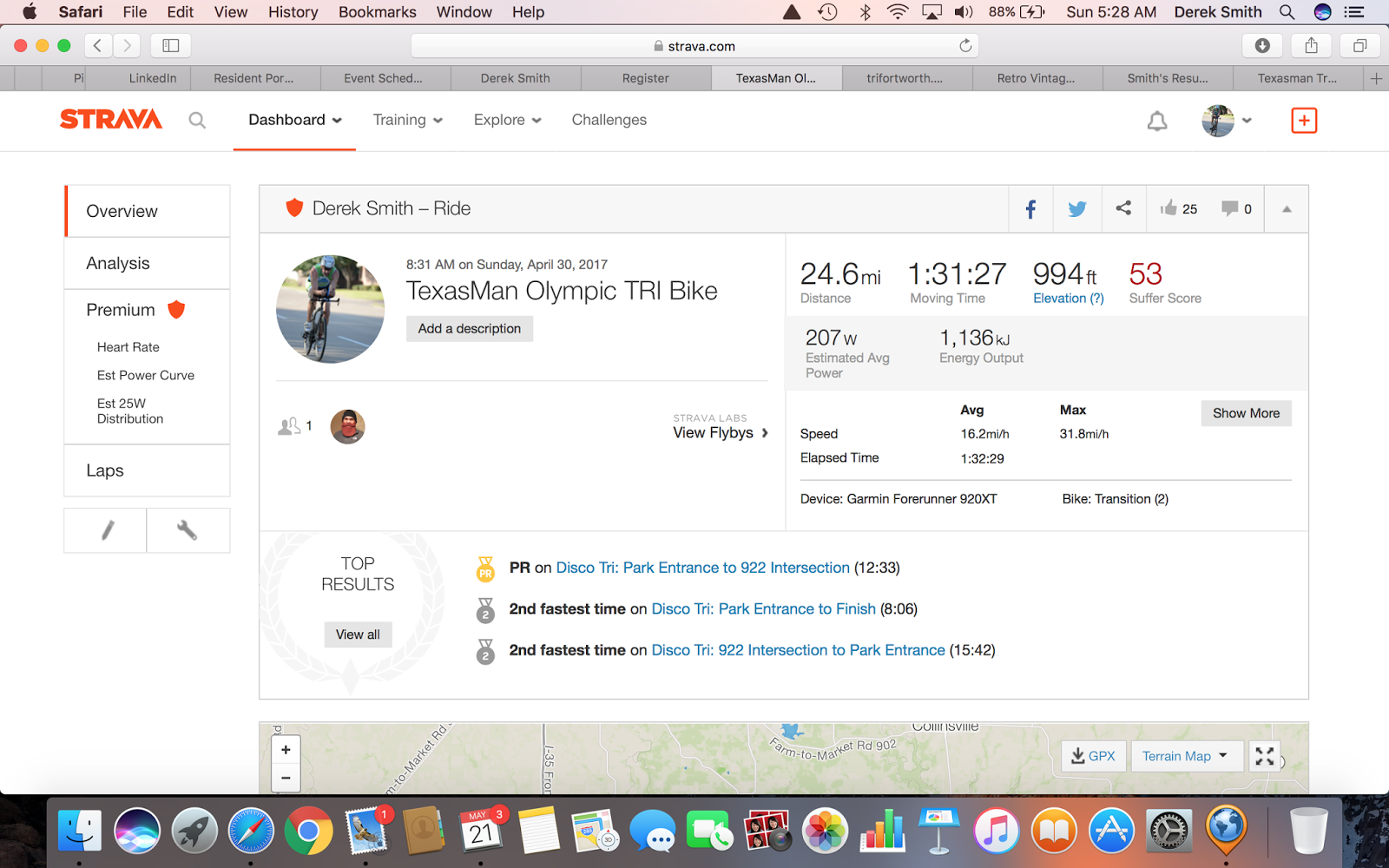Share ride on Twitter
This screenshot has width=1389, height=868.
point(1076,208)
